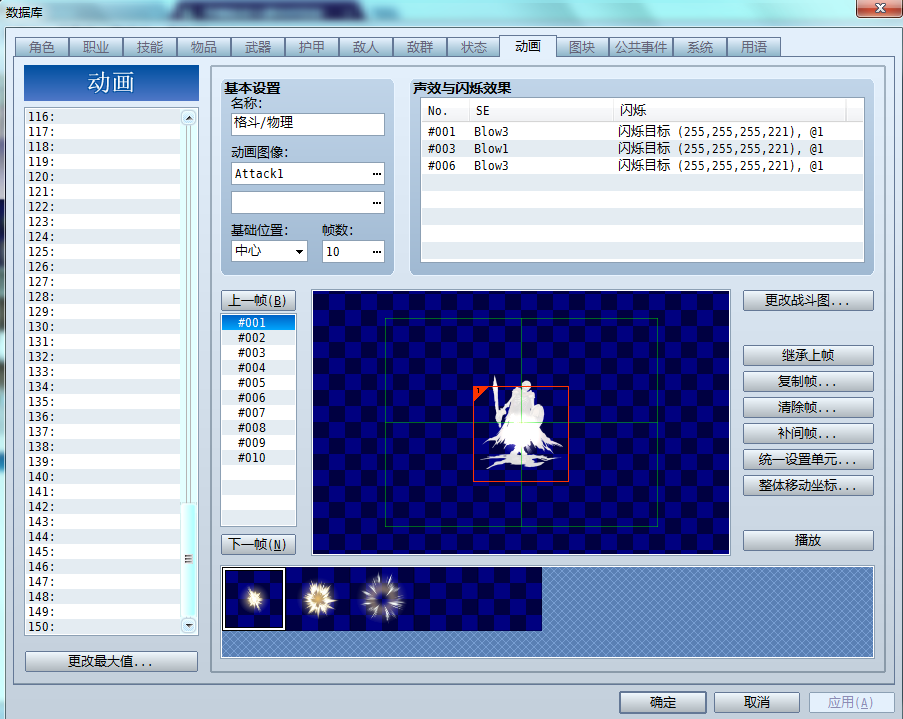Select SE row #001 Blow3

tap(642, 131)
